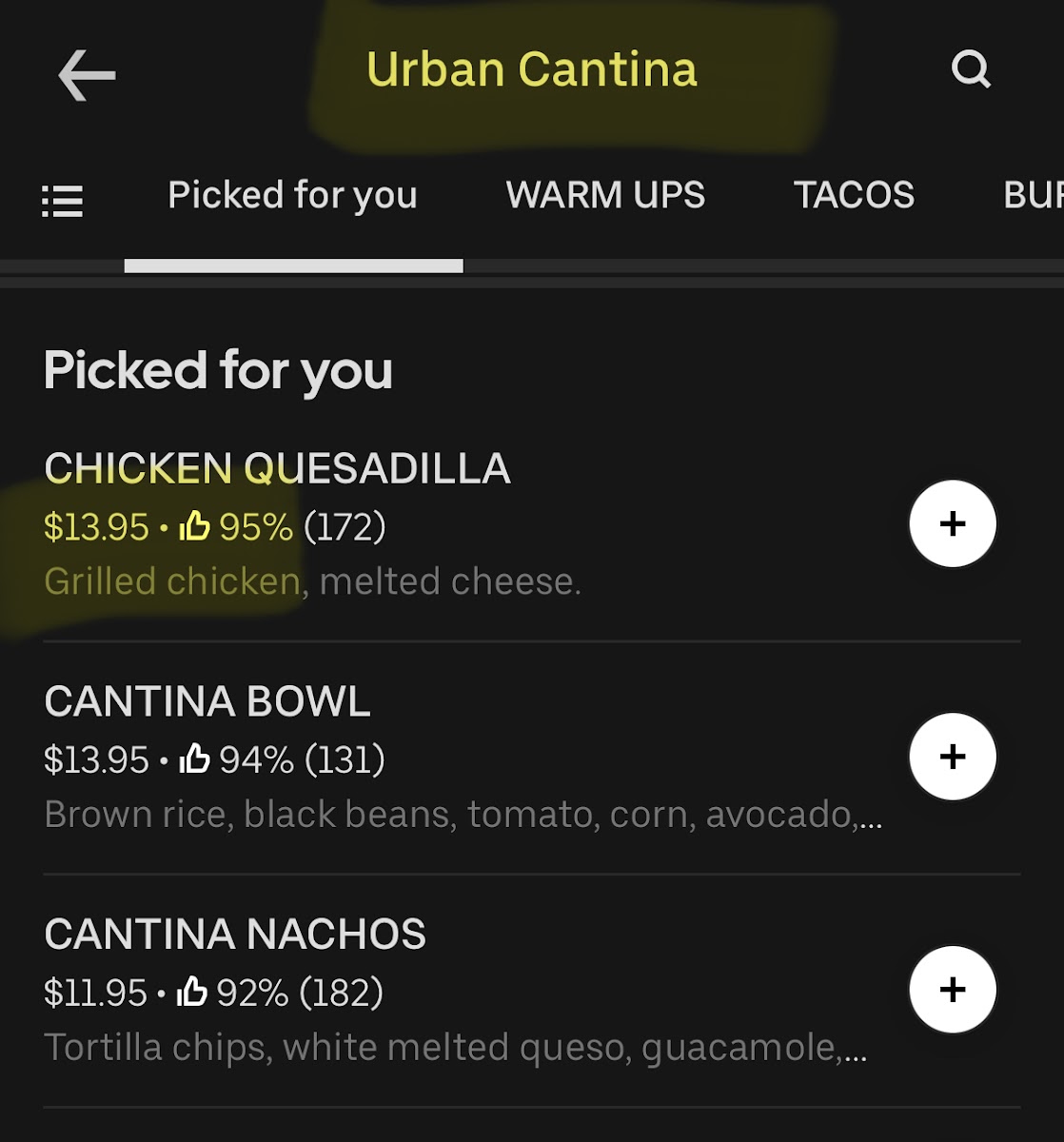Tap thumbs-up icon on Cantina Bowl
Image resolution: width=1064 pixels, height=1142 pixels.
pyautogui.click(x=194, y=758)
